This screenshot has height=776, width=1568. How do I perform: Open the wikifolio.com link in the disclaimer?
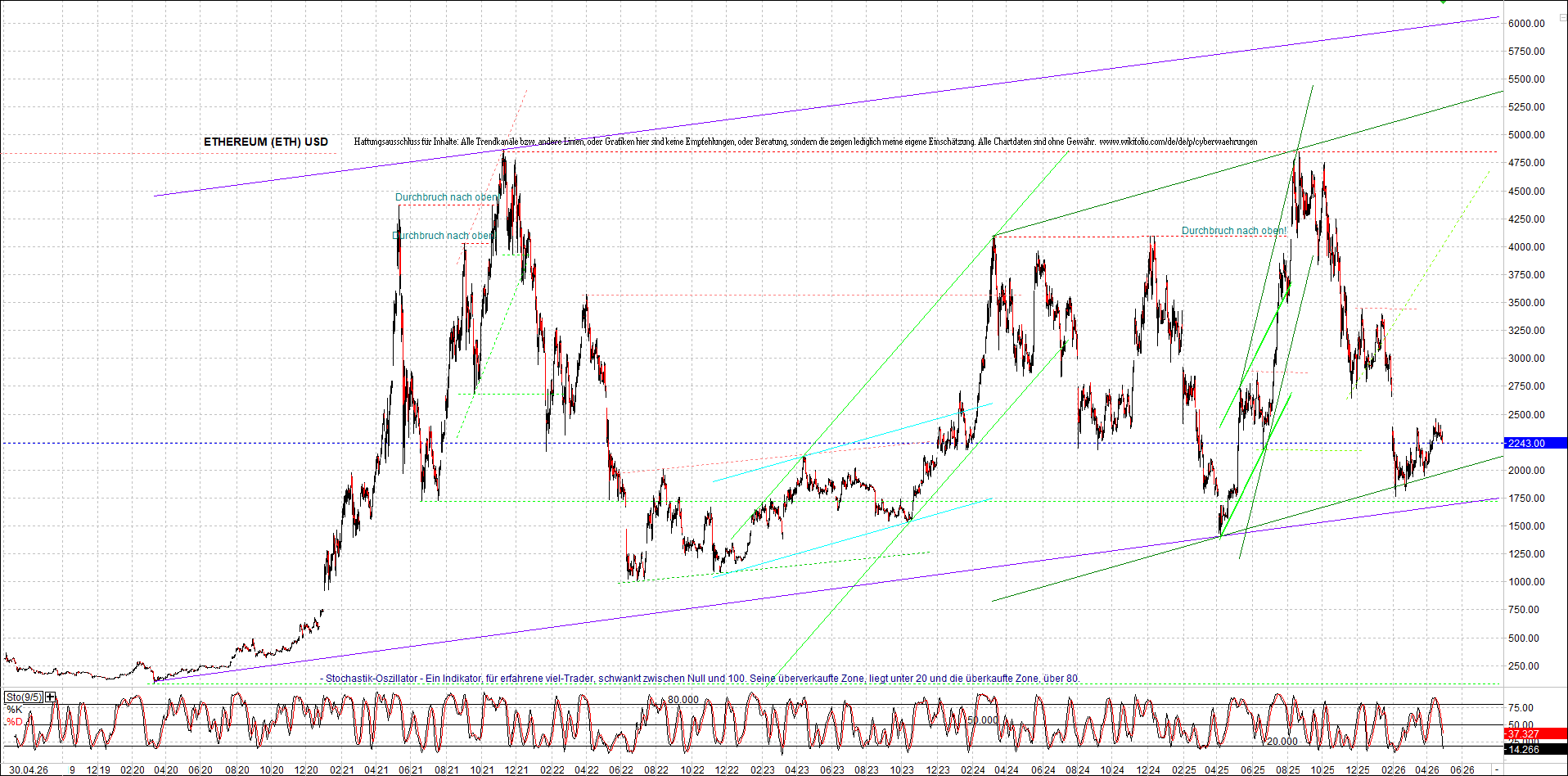point(1178,142)
